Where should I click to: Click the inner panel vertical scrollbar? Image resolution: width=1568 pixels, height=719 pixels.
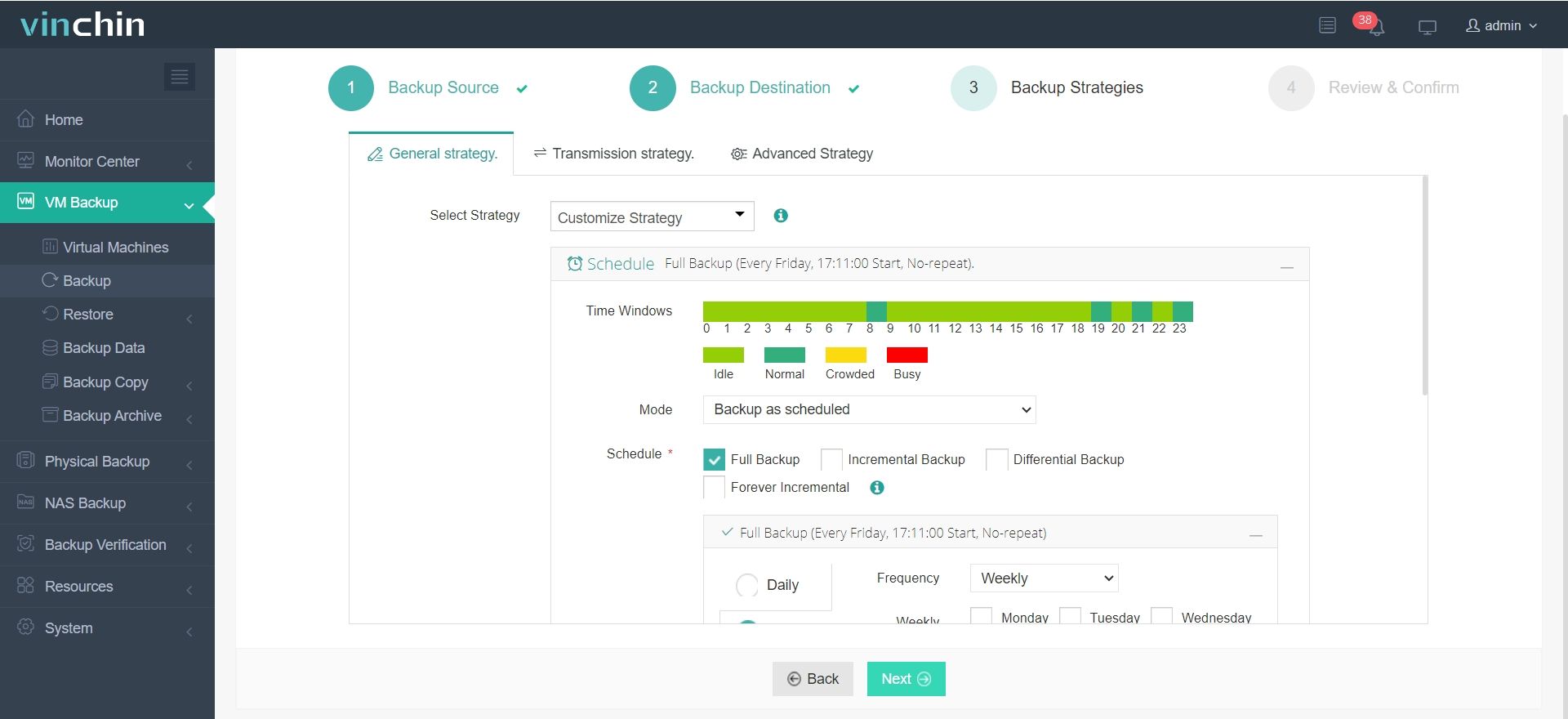click(1425, 286)
